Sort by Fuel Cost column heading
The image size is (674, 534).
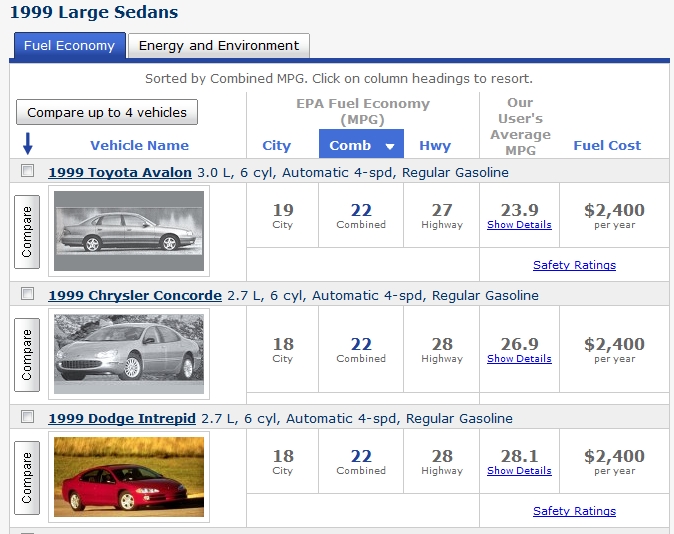607,145
